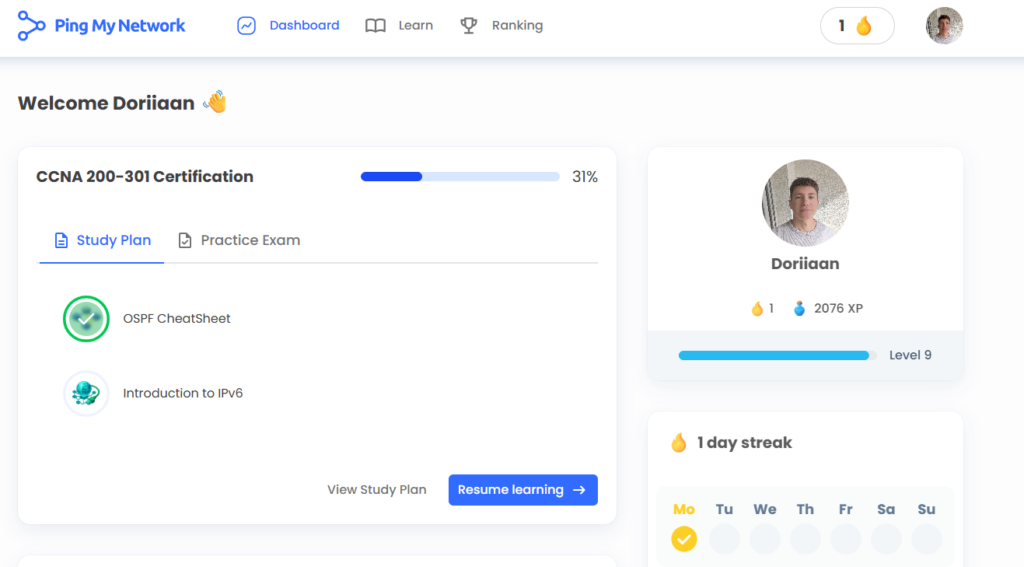The image size is (1024, 567).
Task: Click the Monday completed checkmark
Action: (x=684, y=539)
